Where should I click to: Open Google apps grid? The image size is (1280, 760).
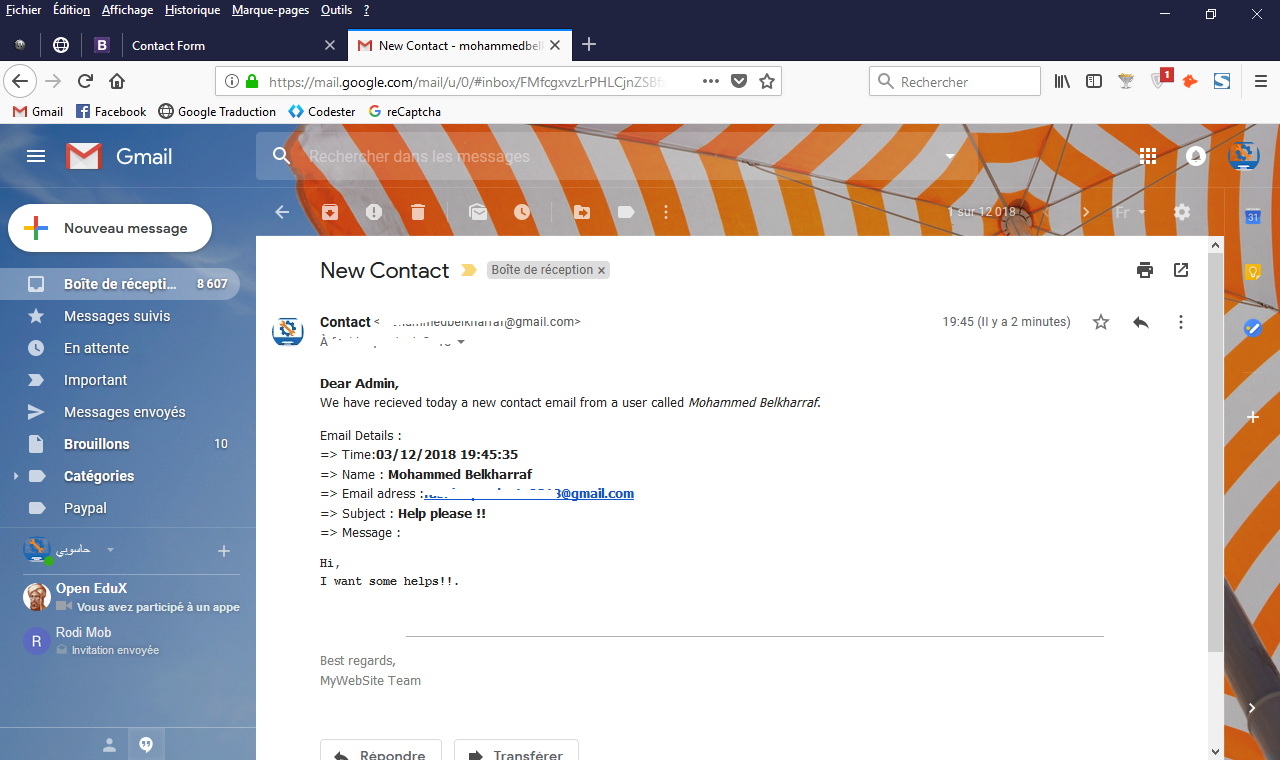point(1148,156)
